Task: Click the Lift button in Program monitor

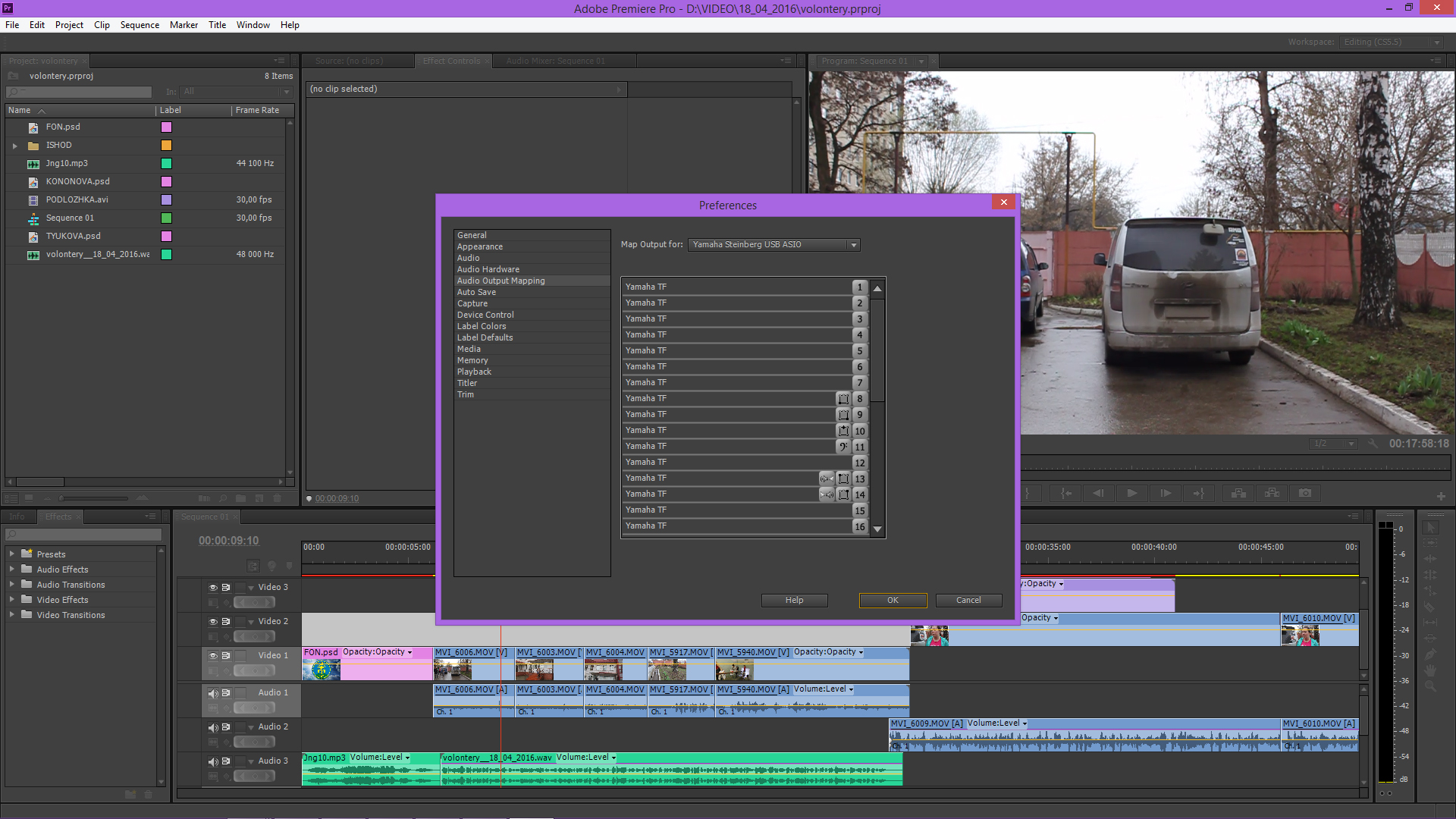Action: [1238, 494]
